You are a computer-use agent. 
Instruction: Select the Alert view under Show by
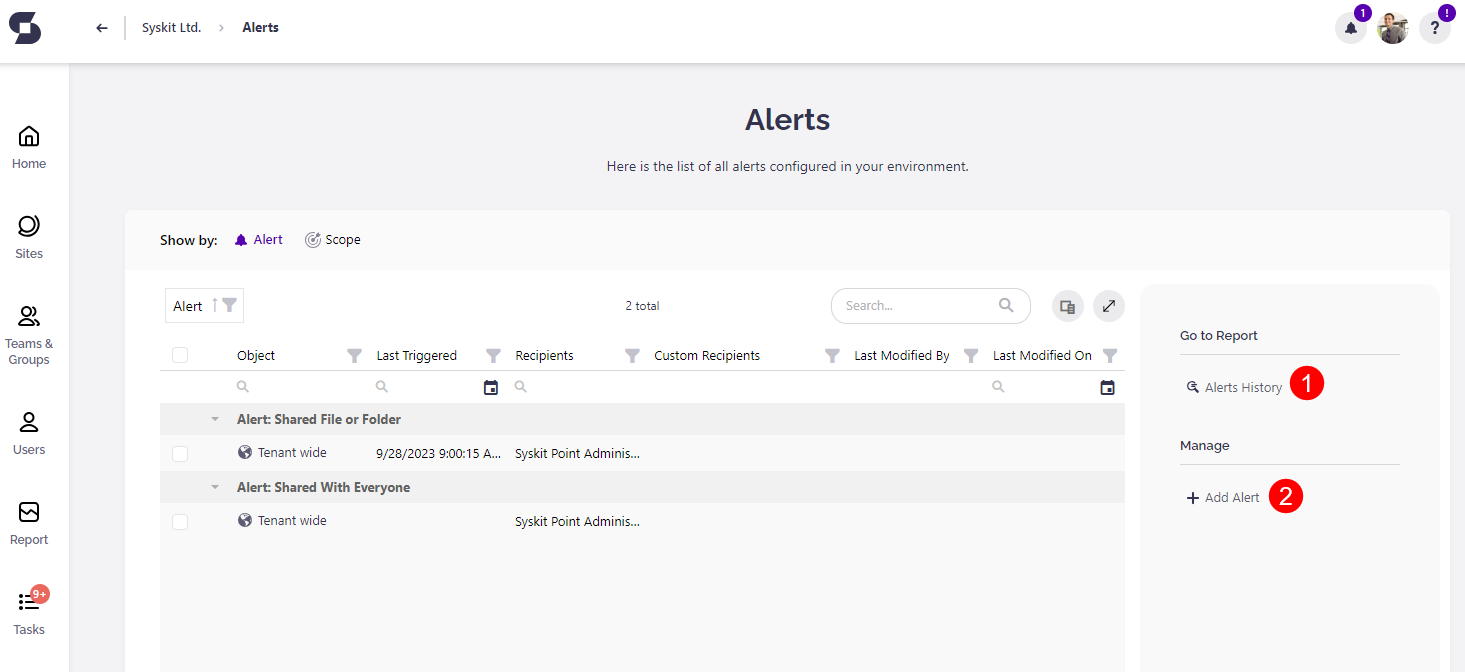pos(258,239)
